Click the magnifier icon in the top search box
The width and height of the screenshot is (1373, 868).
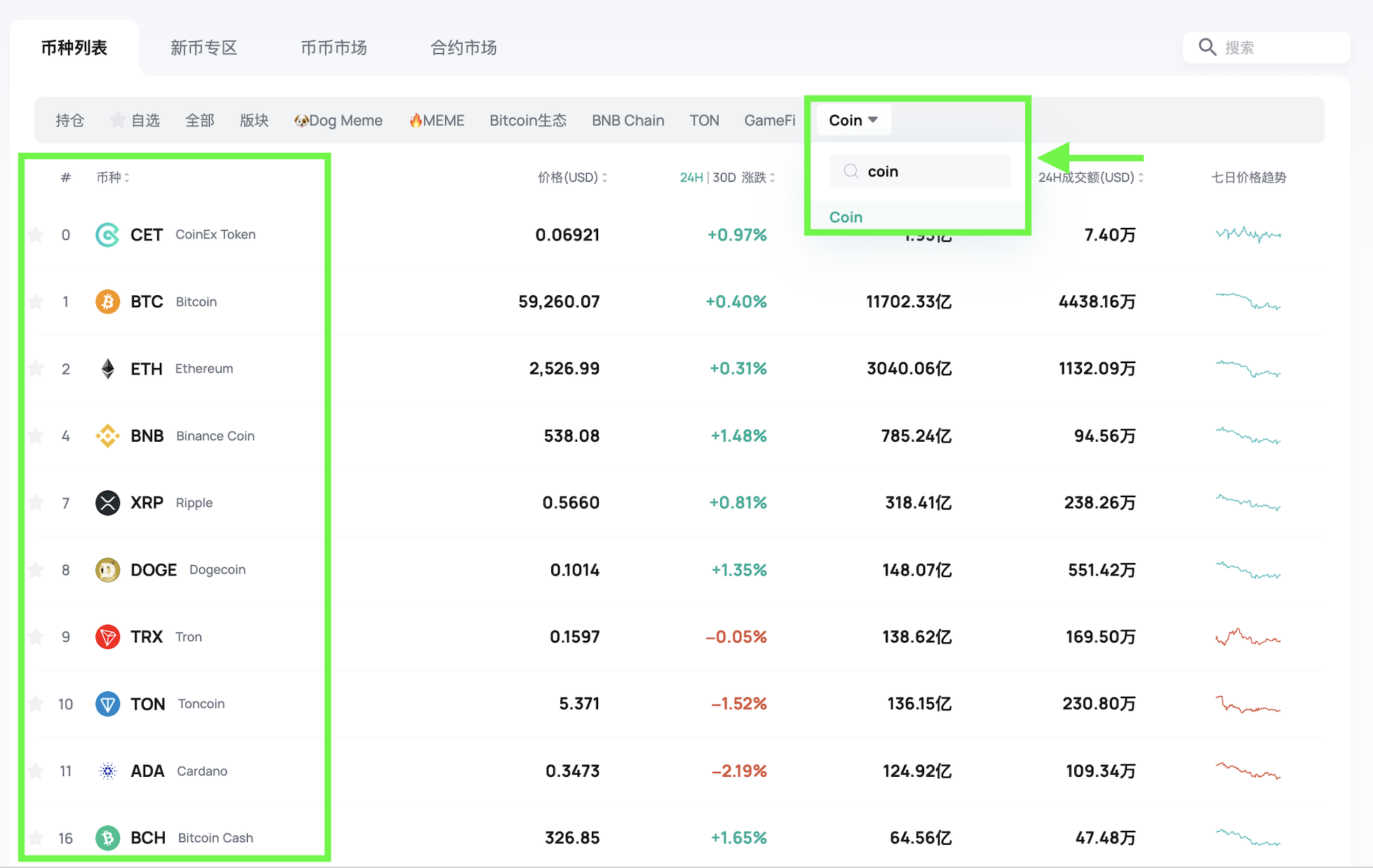1207,47
